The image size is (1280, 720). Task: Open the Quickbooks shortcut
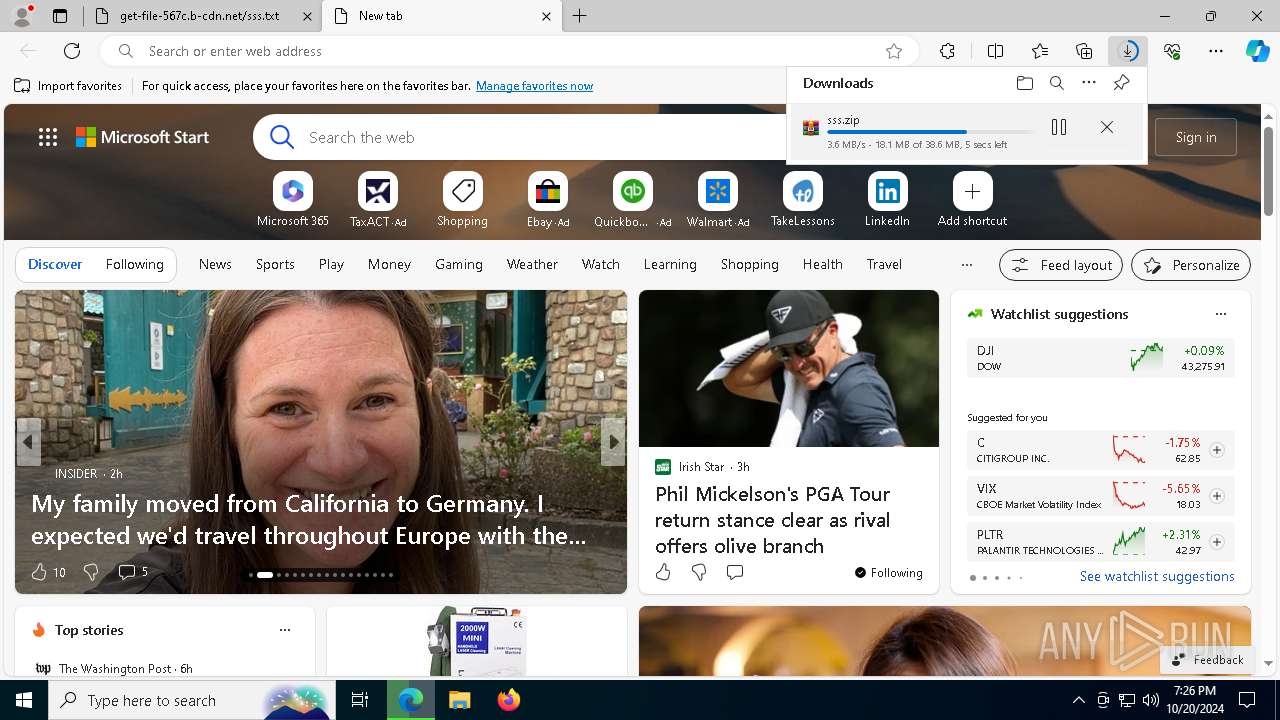click(x=632, y=200)
